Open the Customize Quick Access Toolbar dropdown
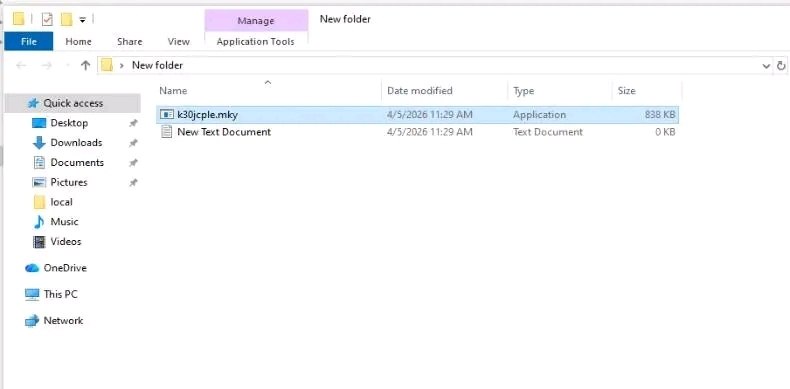Screen dimensions: 790x389 pyautogui.click(x=83, y=20)
